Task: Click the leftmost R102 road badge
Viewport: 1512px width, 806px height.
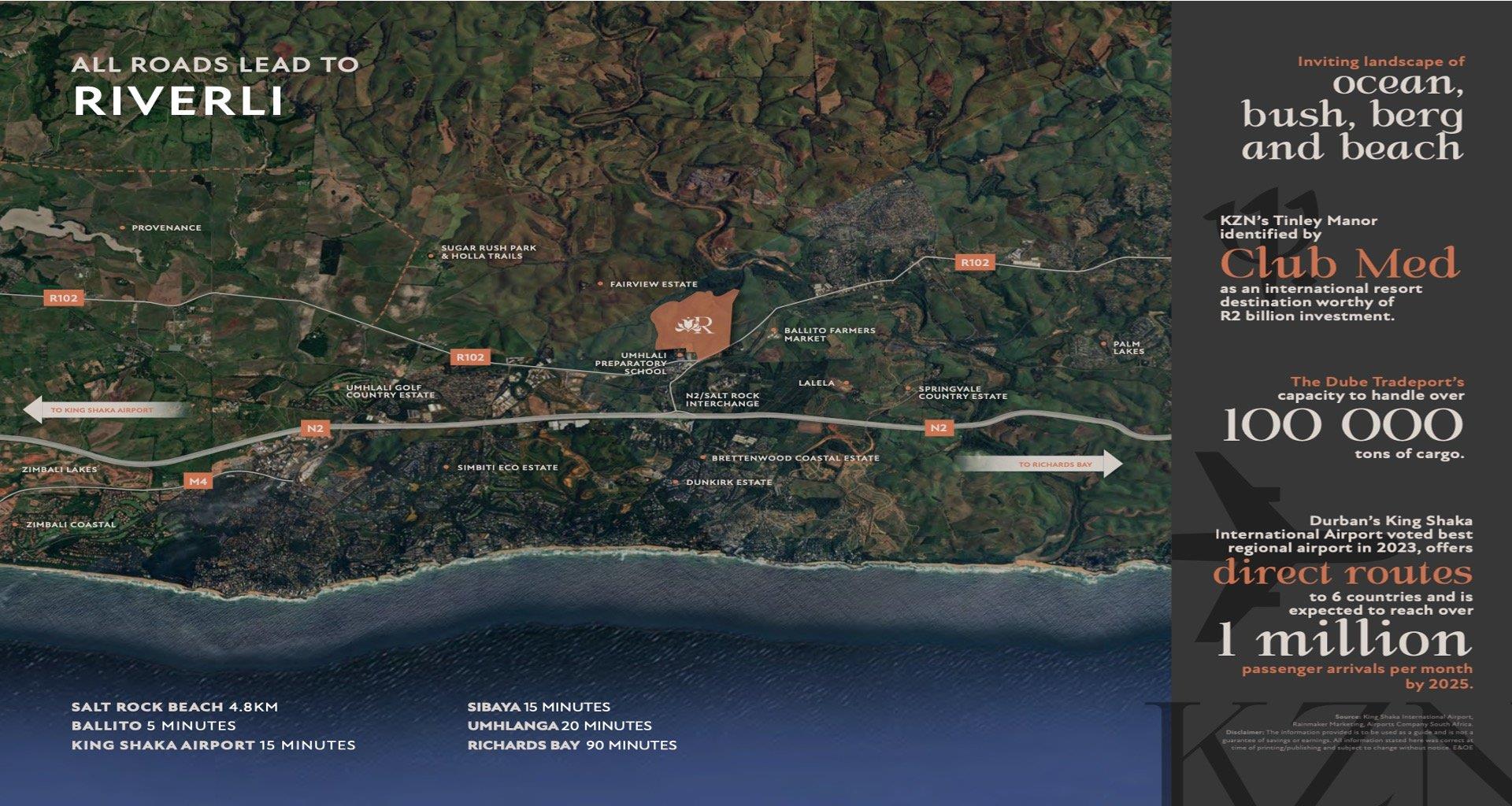Action: pyautogui.click(x=64, y=298)
